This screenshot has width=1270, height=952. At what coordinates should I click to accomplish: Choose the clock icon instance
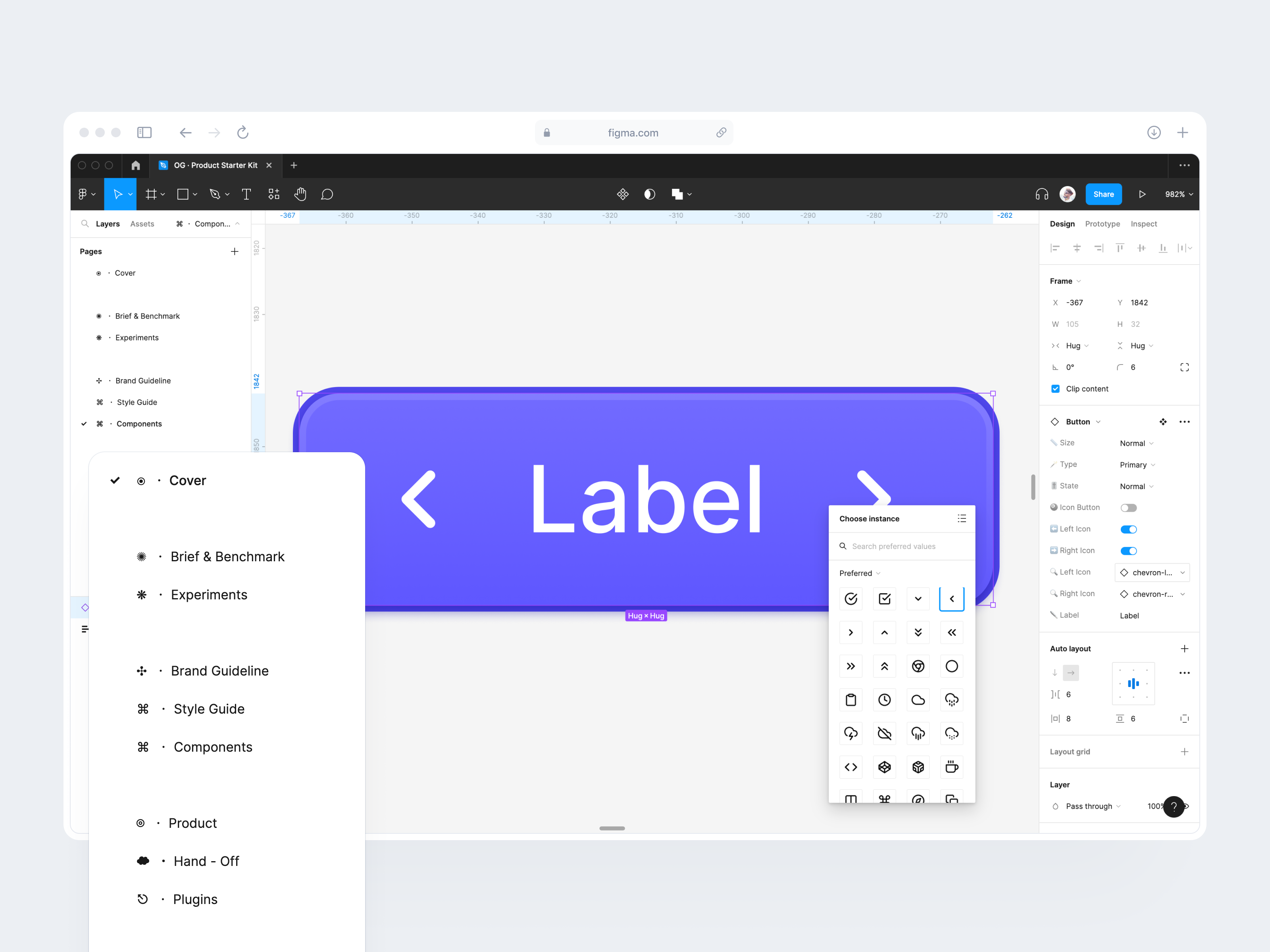(x=884, y=699)
